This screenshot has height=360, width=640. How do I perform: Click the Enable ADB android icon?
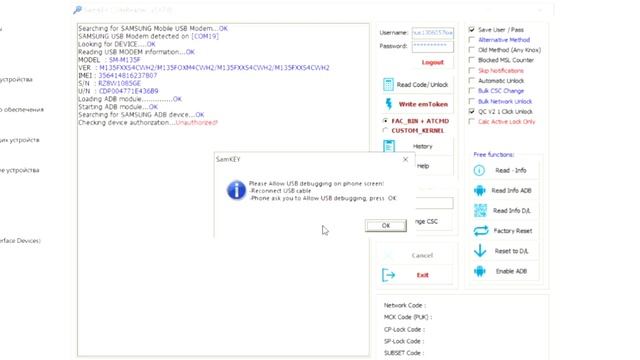point(480,271)
